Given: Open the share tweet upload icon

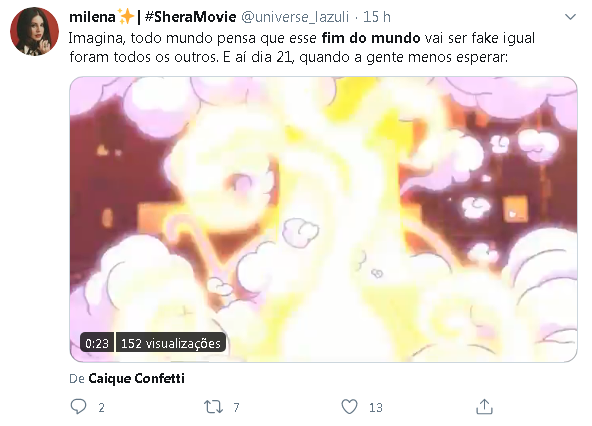Looking at the screenshot, I should coord(484,407).
